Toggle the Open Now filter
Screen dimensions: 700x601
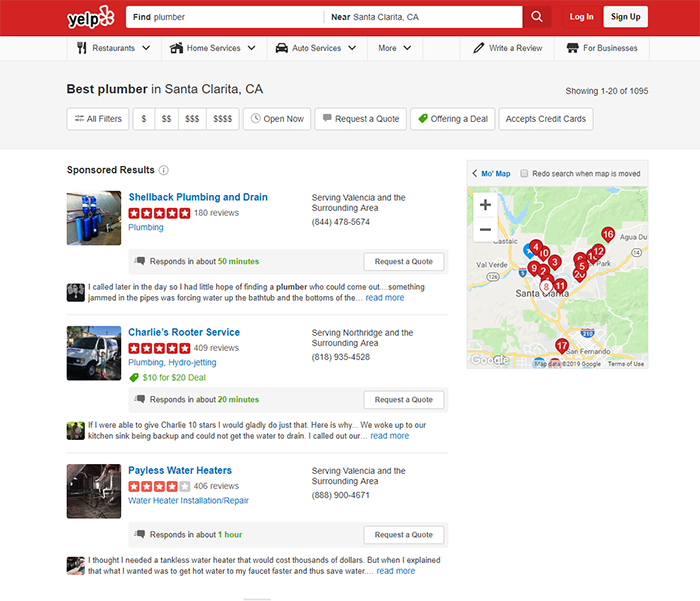(x=277, y=119)
